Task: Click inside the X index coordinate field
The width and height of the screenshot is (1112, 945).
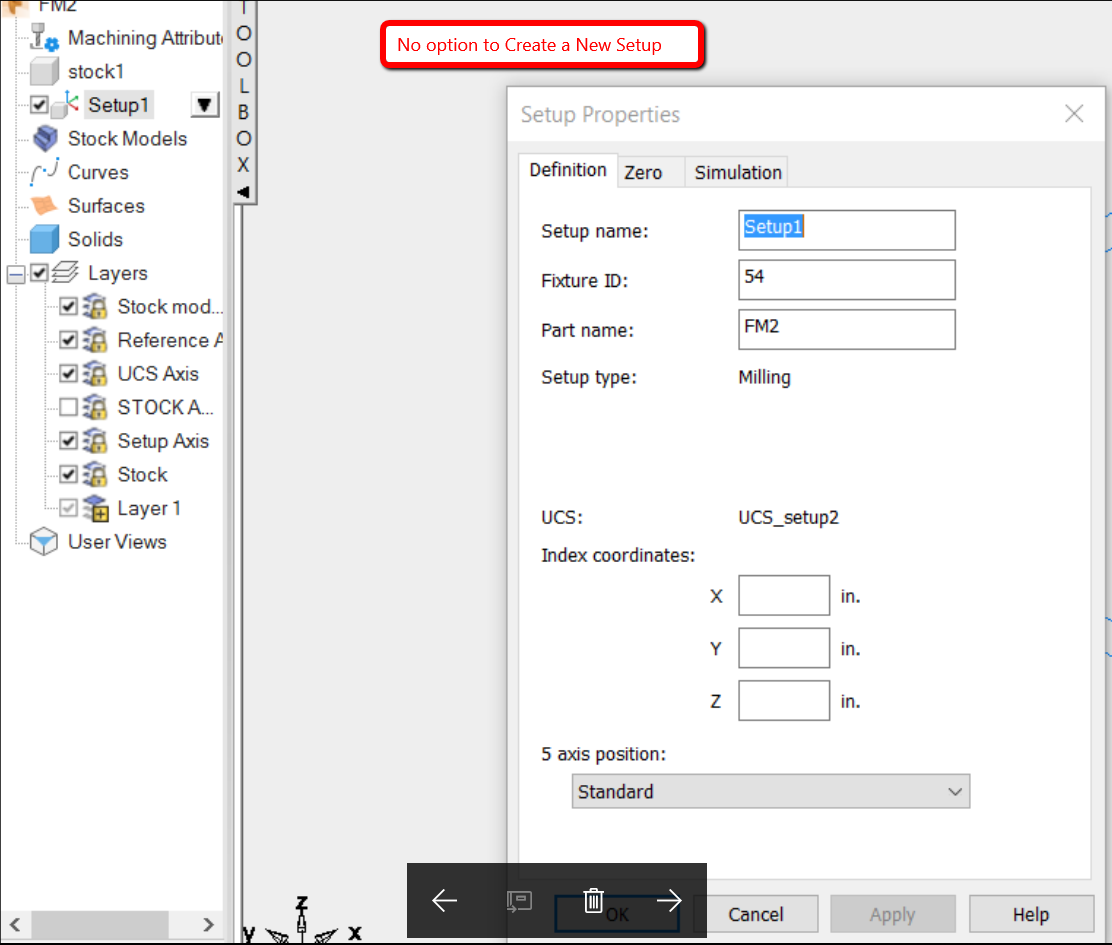Action: (783, 595)
